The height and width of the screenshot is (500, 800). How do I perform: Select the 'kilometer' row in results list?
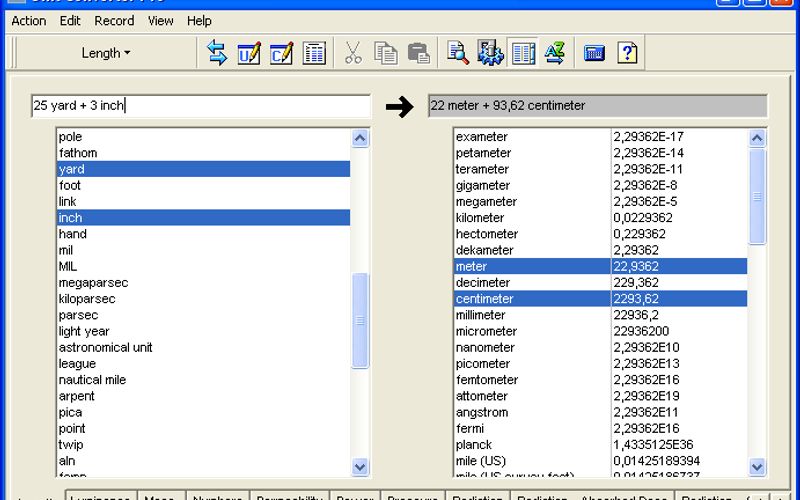coord(480,218)
